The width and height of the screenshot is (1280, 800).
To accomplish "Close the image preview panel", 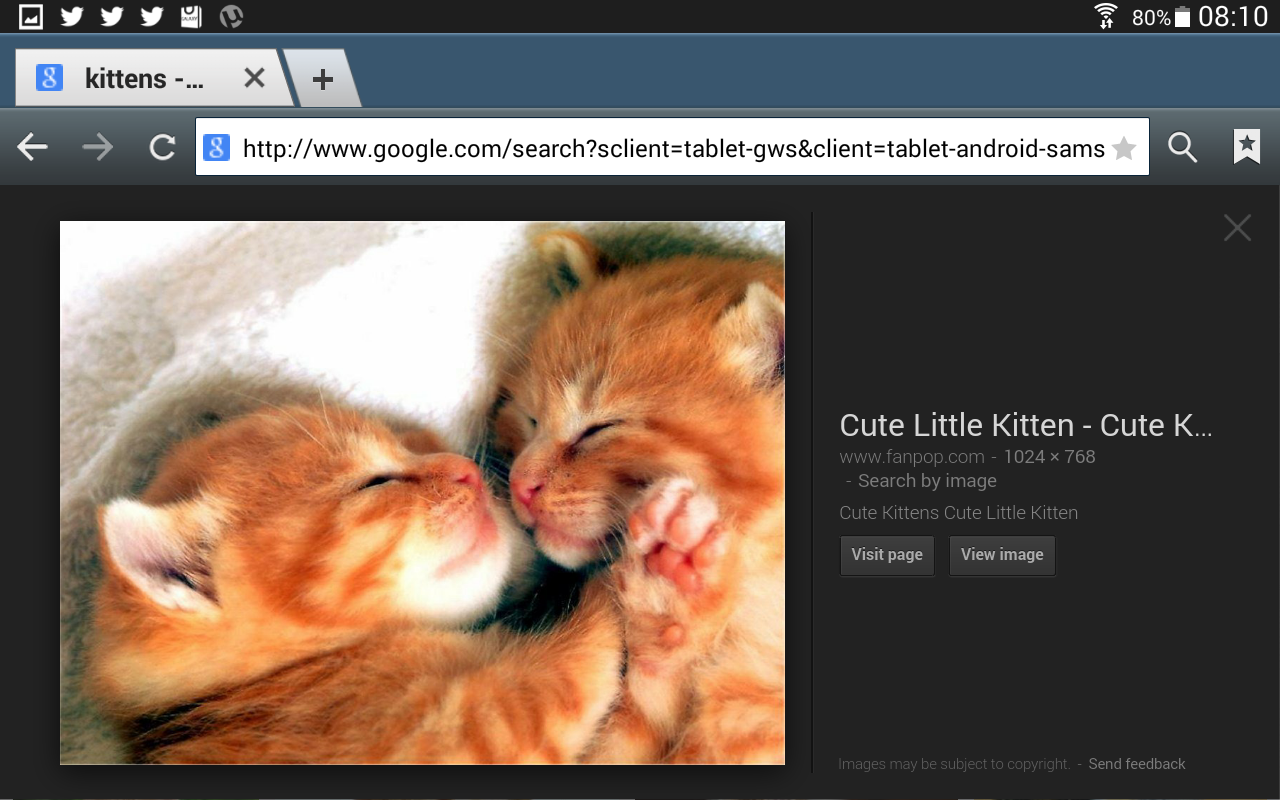I will (1237, 228).
